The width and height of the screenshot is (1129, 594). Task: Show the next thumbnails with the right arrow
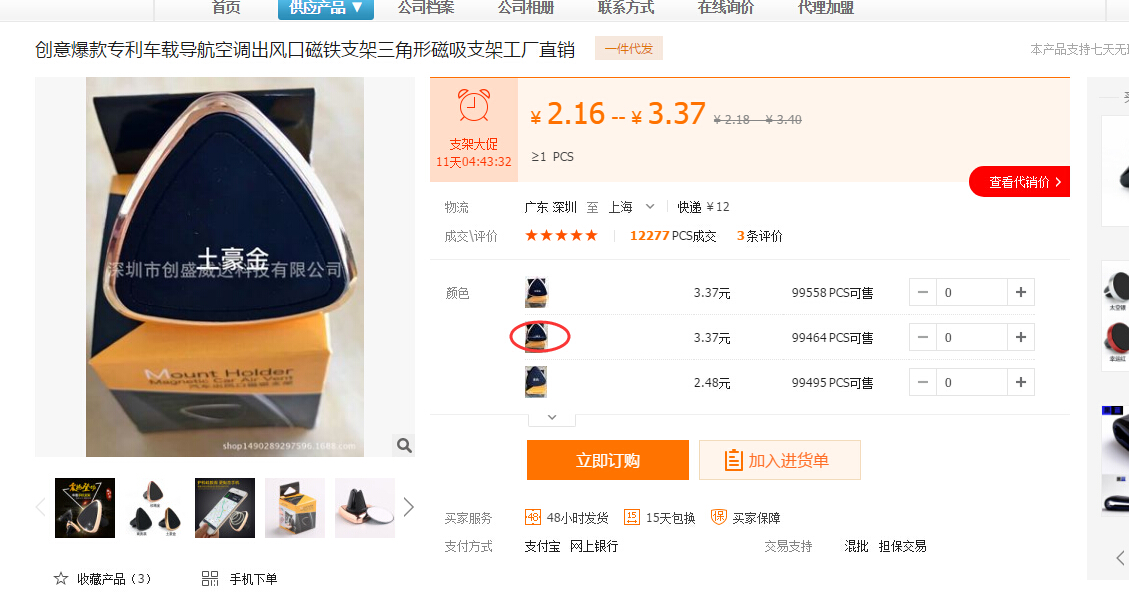pyautogui.click(x=408, y=508)
